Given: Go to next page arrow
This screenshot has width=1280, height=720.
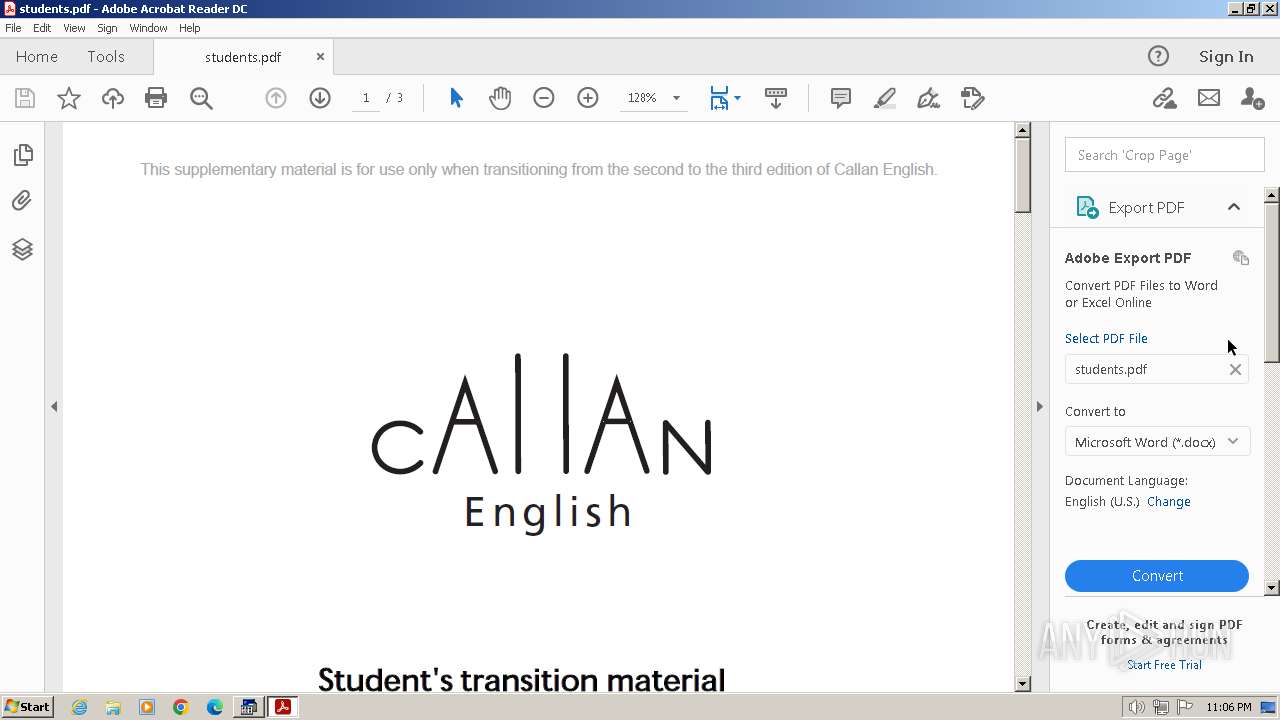Looking at the screenshot, I should coord(320,98).
